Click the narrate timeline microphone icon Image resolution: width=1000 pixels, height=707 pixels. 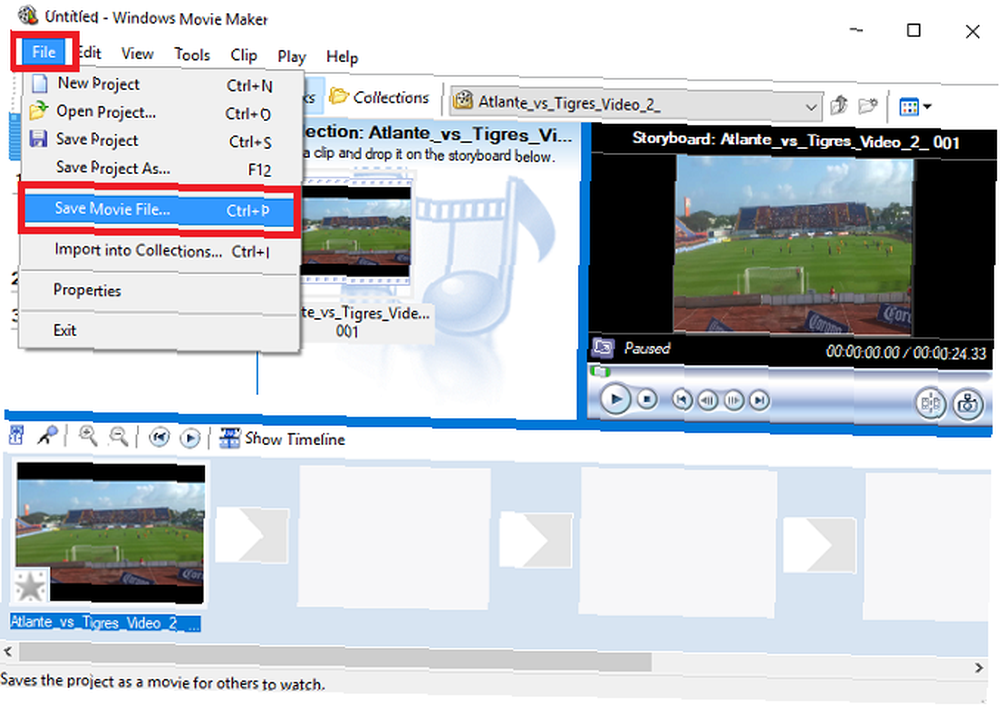47,436
